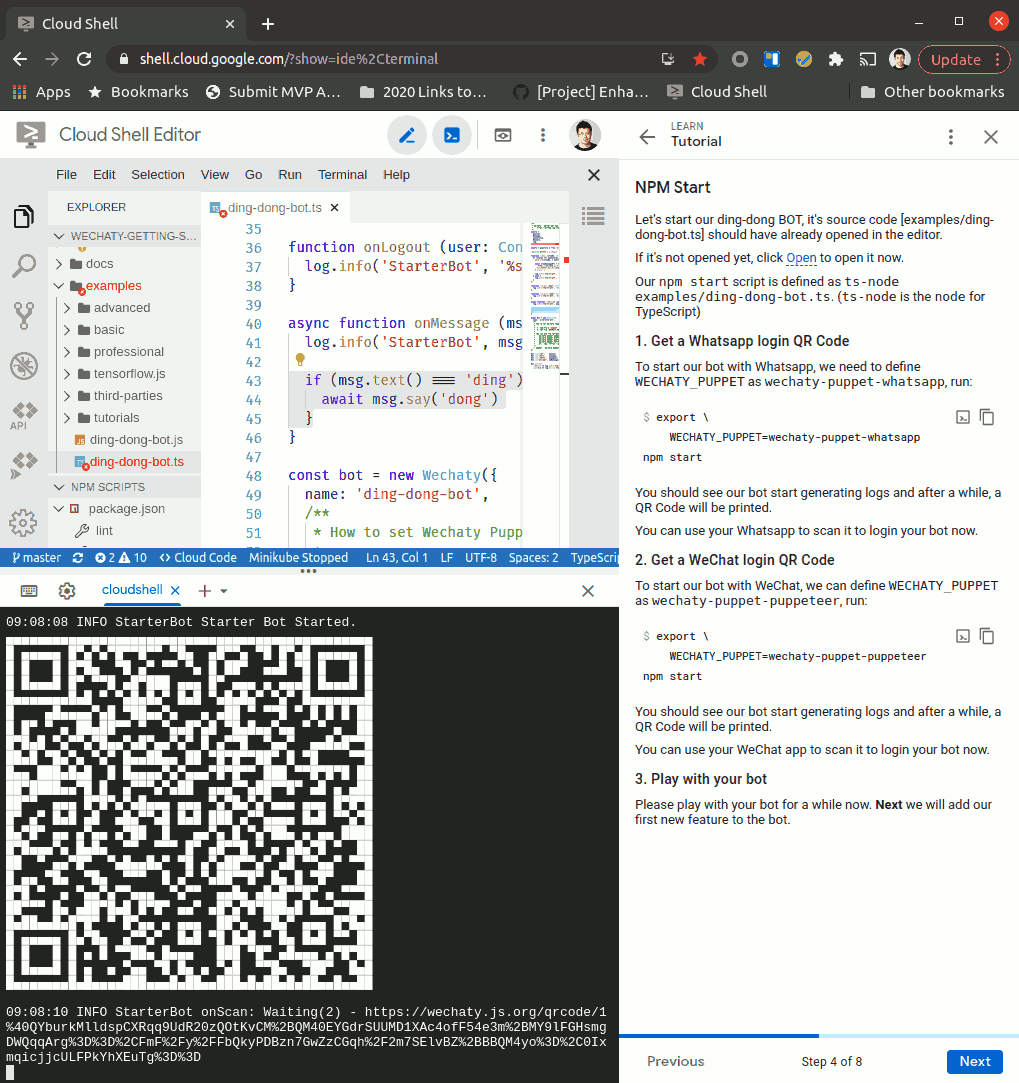Open terminal settings gear
1019x1083 pixels.
[67, 591]
